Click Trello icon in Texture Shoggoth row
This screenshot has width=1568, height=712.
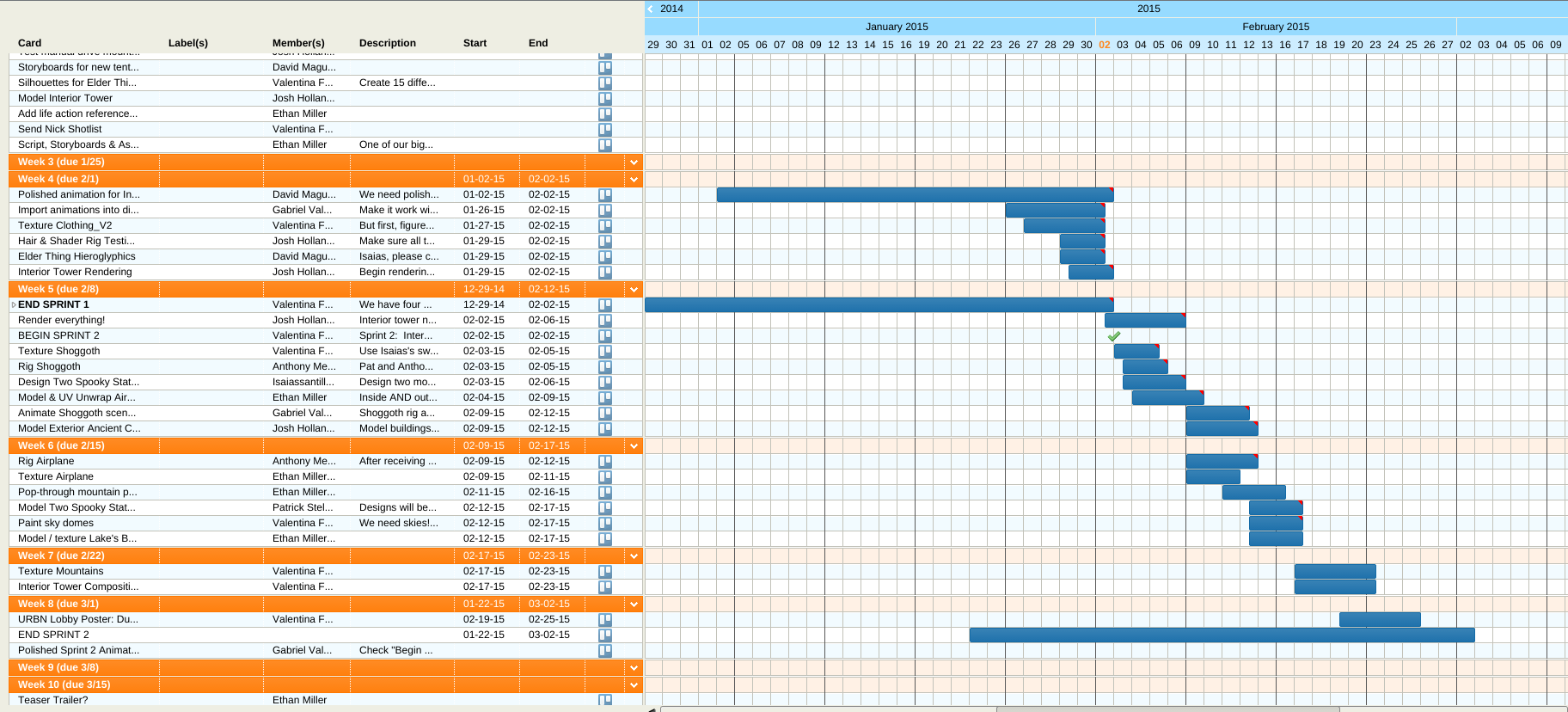tap(605, 352)
